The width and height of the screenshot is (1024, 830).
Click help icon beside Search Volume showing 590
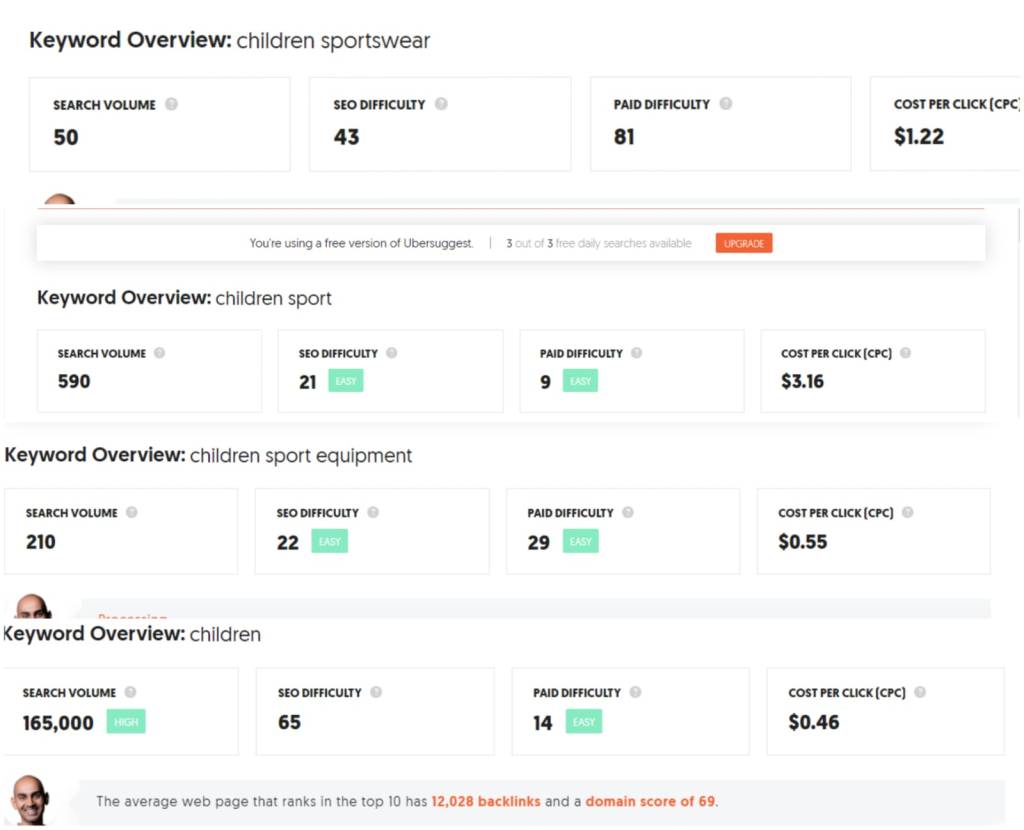coord(160,353)
